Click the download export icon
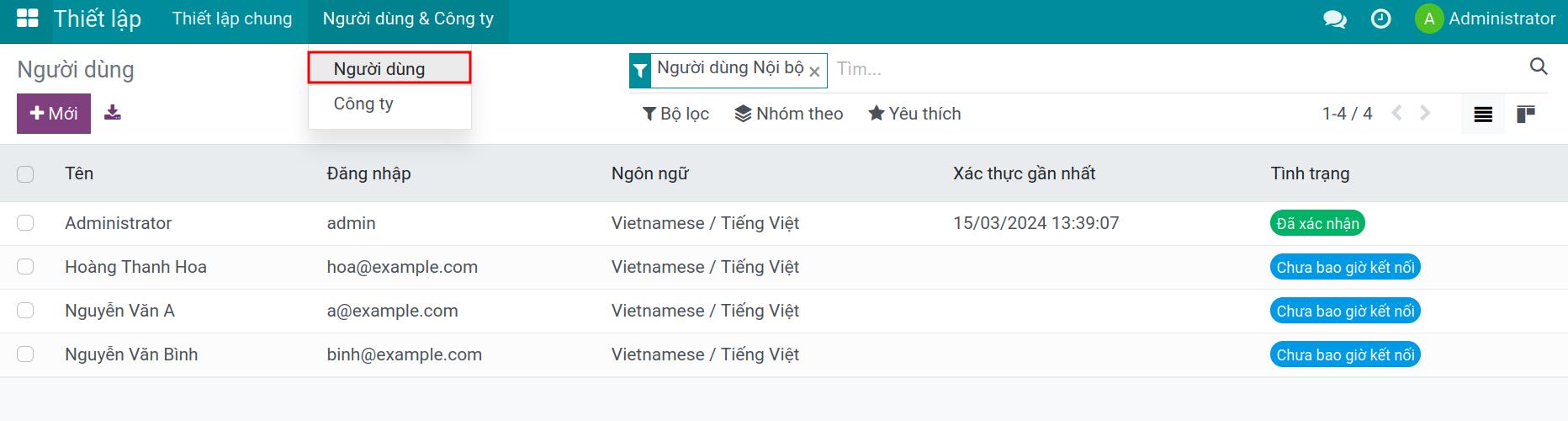This screenshot has width=1568, height=421. tap(113, 113)
